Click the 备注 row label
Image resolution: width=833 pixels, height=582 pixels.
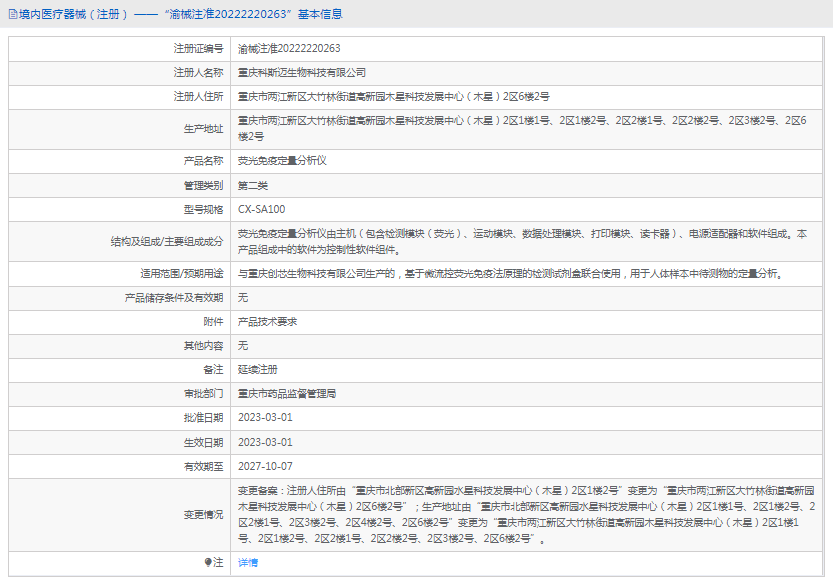click(214, 370)
